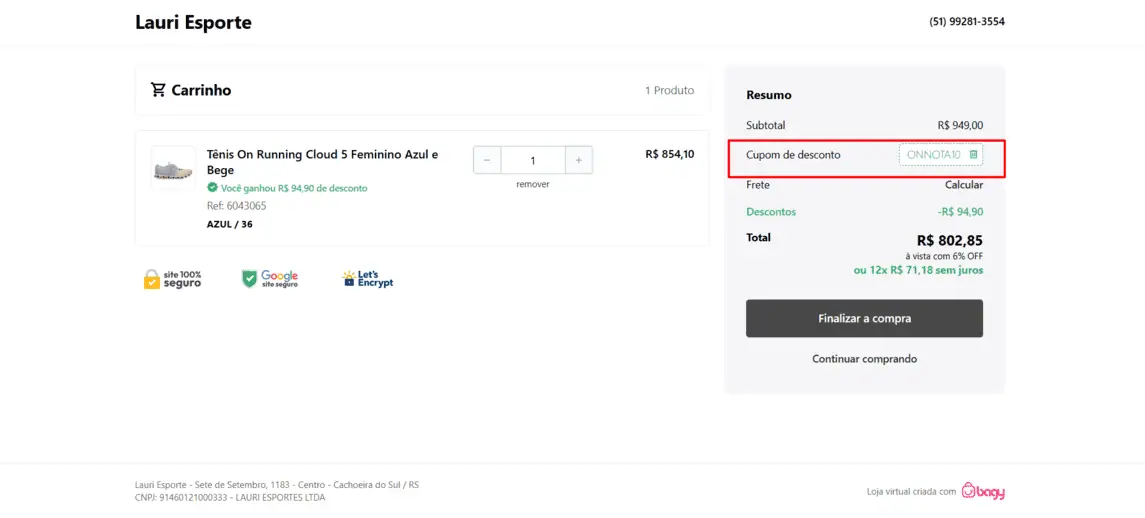Click the Carrinho heading text
1145x518 pixels.
pyautogui.click(x=202, y=91)
